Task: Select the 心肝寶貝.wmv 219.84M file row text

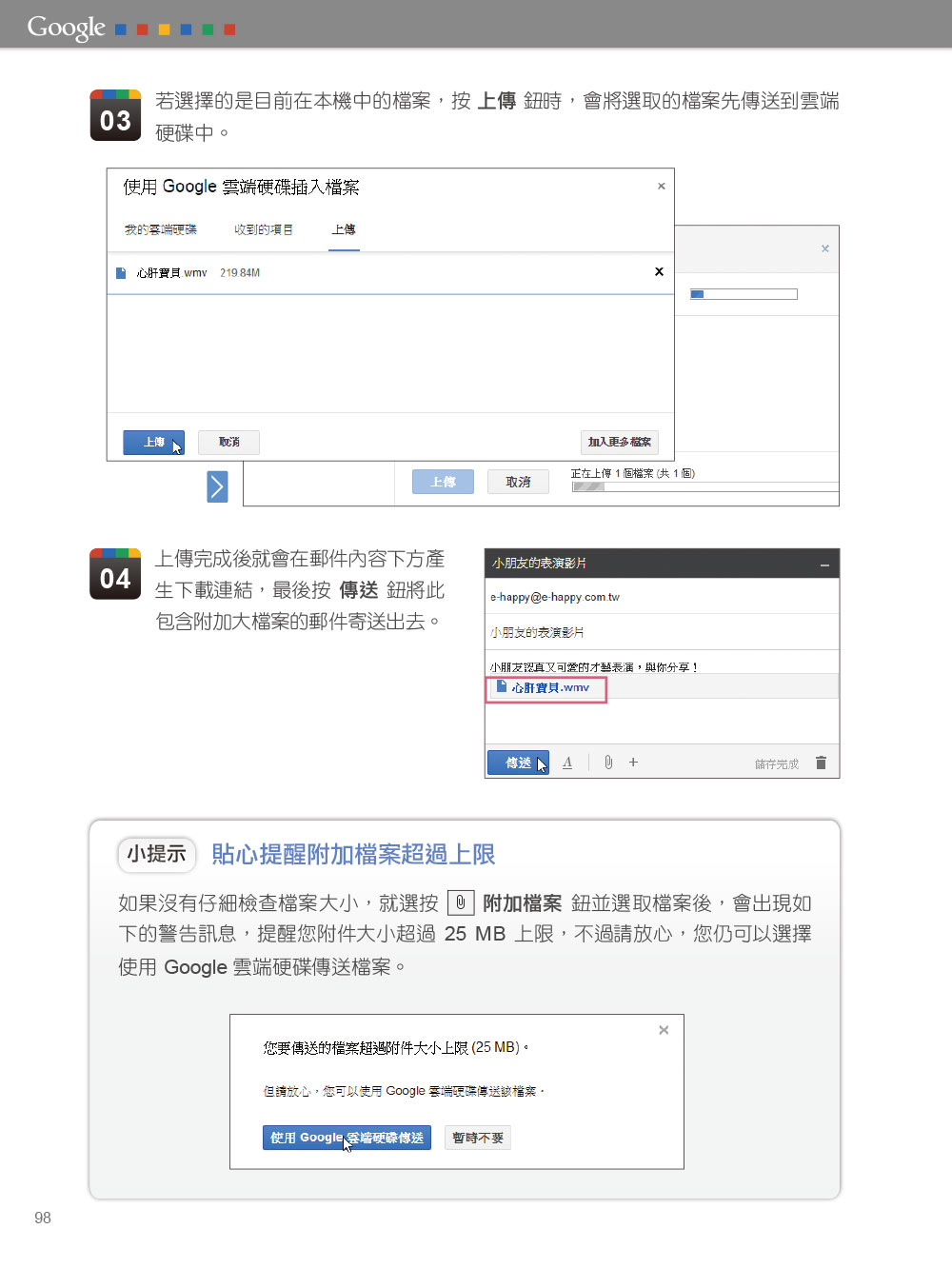Action: tap(198, 273)
